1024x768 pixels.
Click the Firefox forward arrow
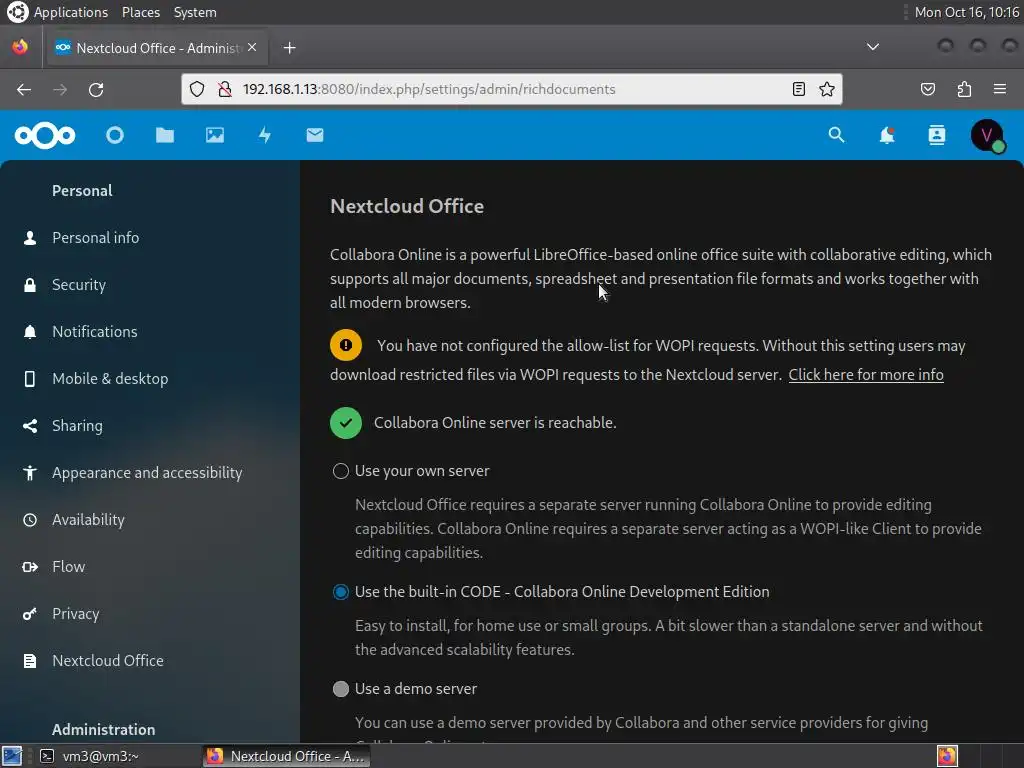[x=60, y=89]
